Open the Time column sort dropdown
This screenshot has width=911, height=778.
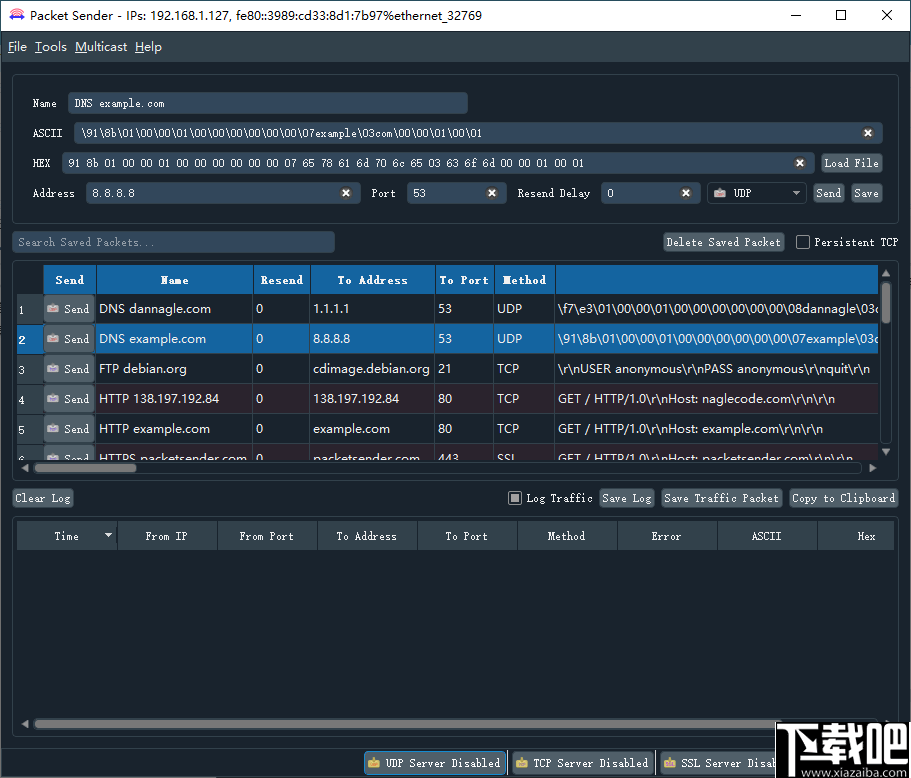[109, 535]
